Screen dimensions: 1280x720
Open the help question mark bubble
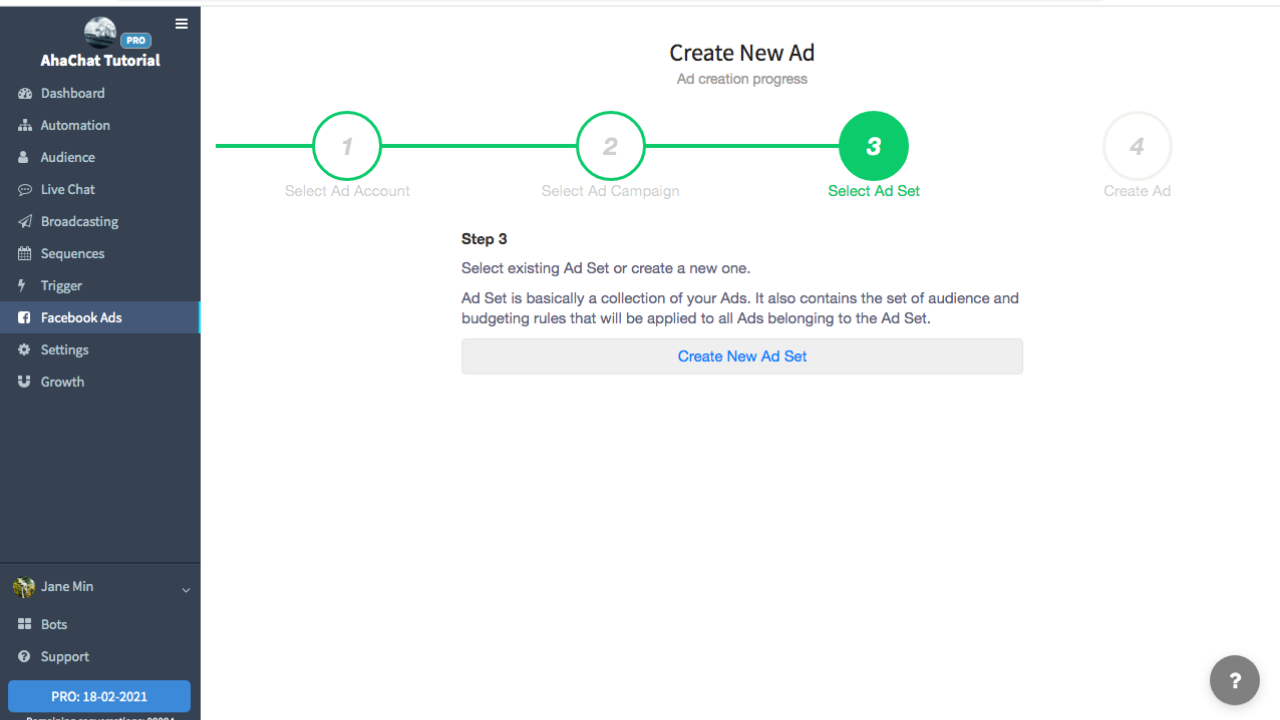pos(1235,680)
